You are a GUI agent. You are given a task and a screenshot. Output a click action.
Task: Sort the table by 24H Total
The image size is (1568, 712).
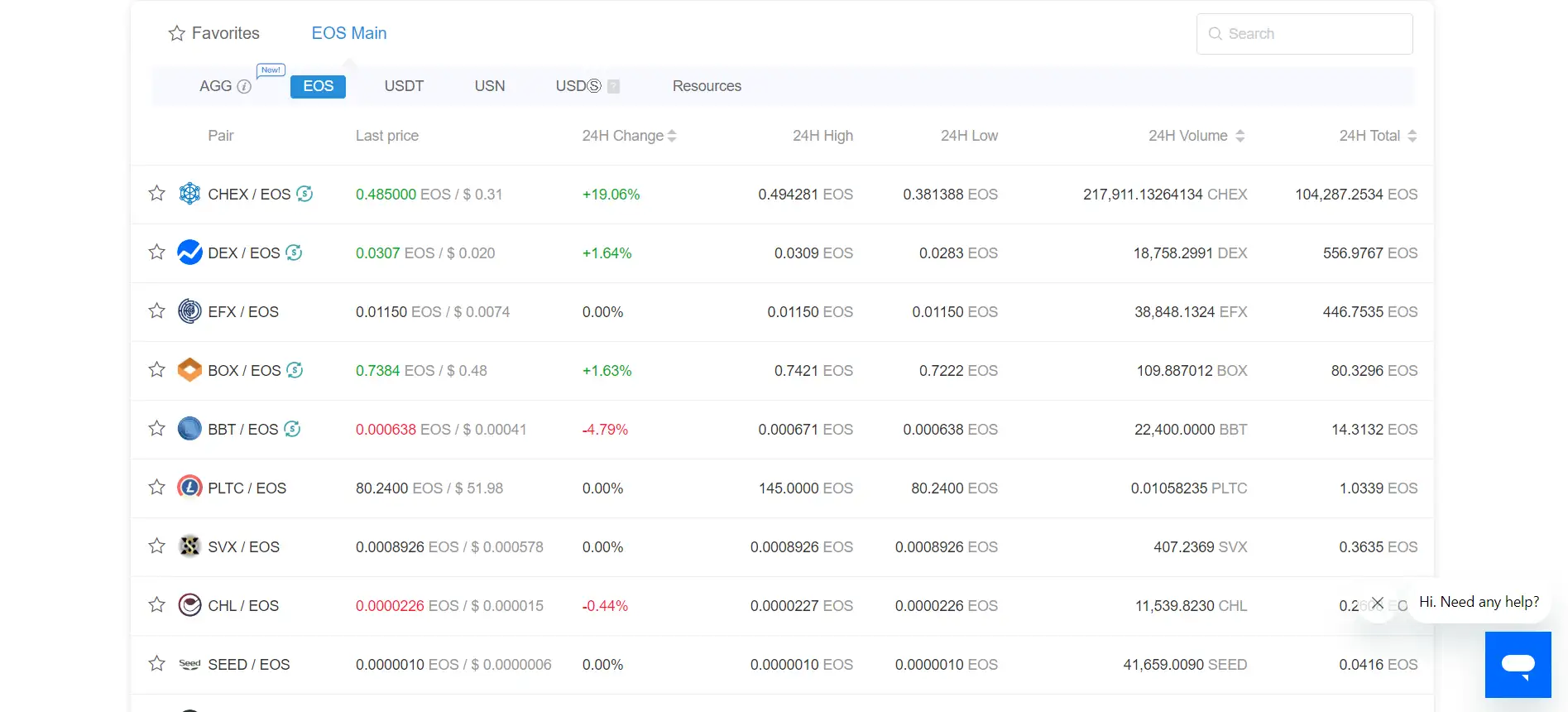tap(1412, 136)
